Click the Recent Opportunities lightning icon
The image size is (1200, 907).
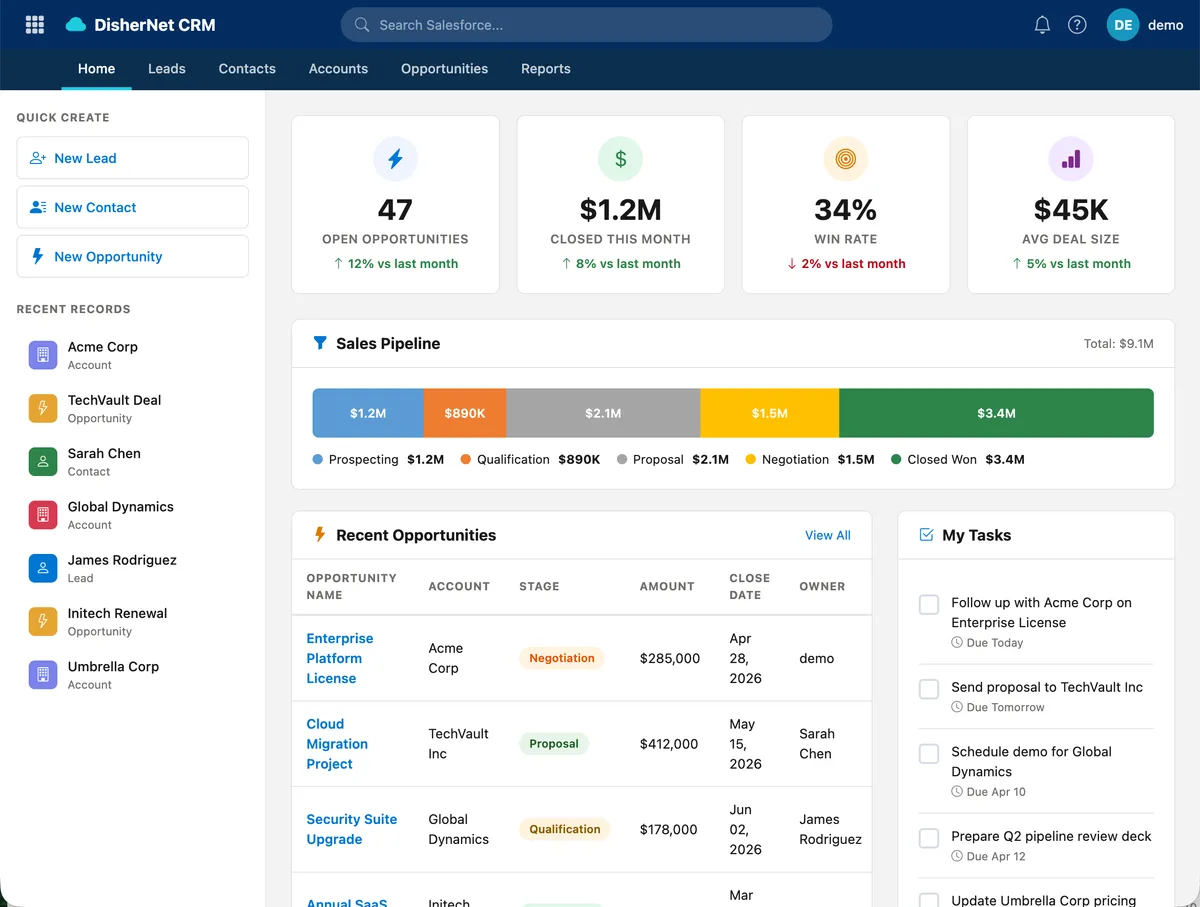click(x=320, y=535)
